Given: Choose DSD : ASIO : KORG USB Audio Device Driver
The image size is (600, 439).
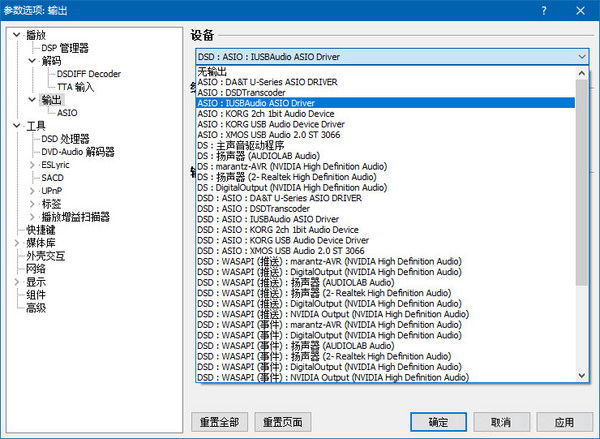Looking at the screenshot, I should tap(385, 240).
